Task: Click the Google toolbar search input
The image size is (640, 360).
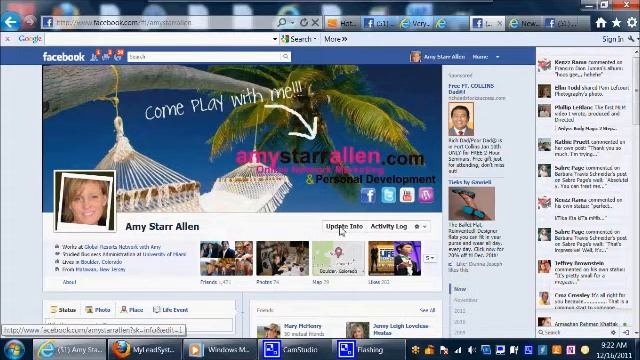Action: 158,39
